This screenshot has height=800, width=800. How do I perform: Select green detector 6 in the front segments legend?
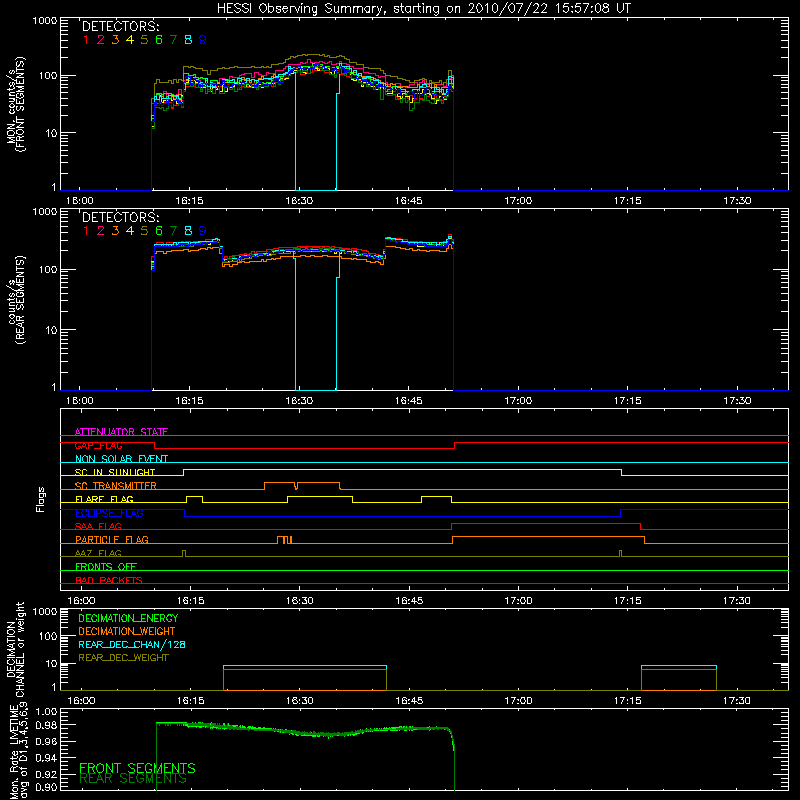159,40
